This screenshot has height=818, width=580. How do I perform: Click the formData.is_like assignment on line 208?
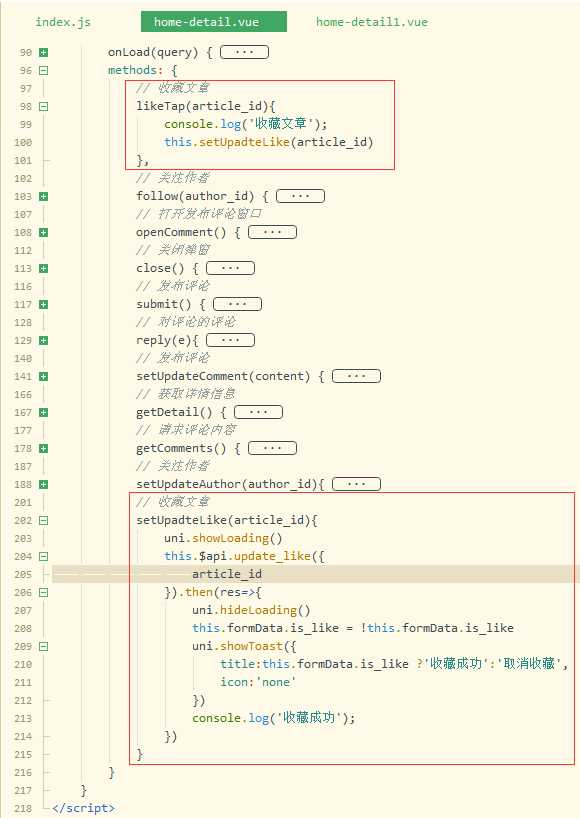(353, 628)
